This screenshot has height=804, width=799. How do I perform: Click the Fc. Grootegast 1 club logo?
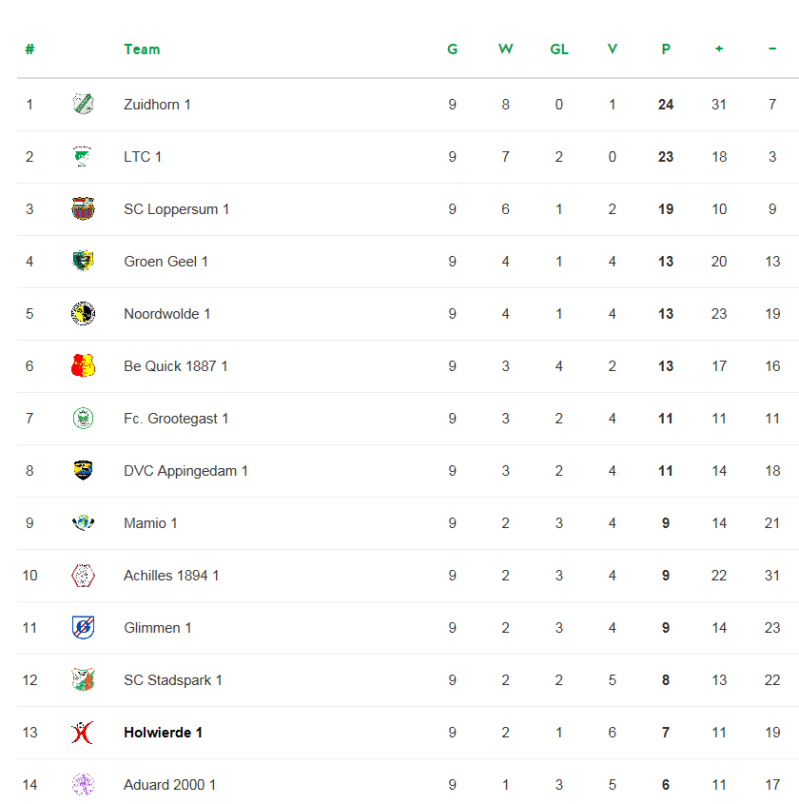tap(83, 418)
